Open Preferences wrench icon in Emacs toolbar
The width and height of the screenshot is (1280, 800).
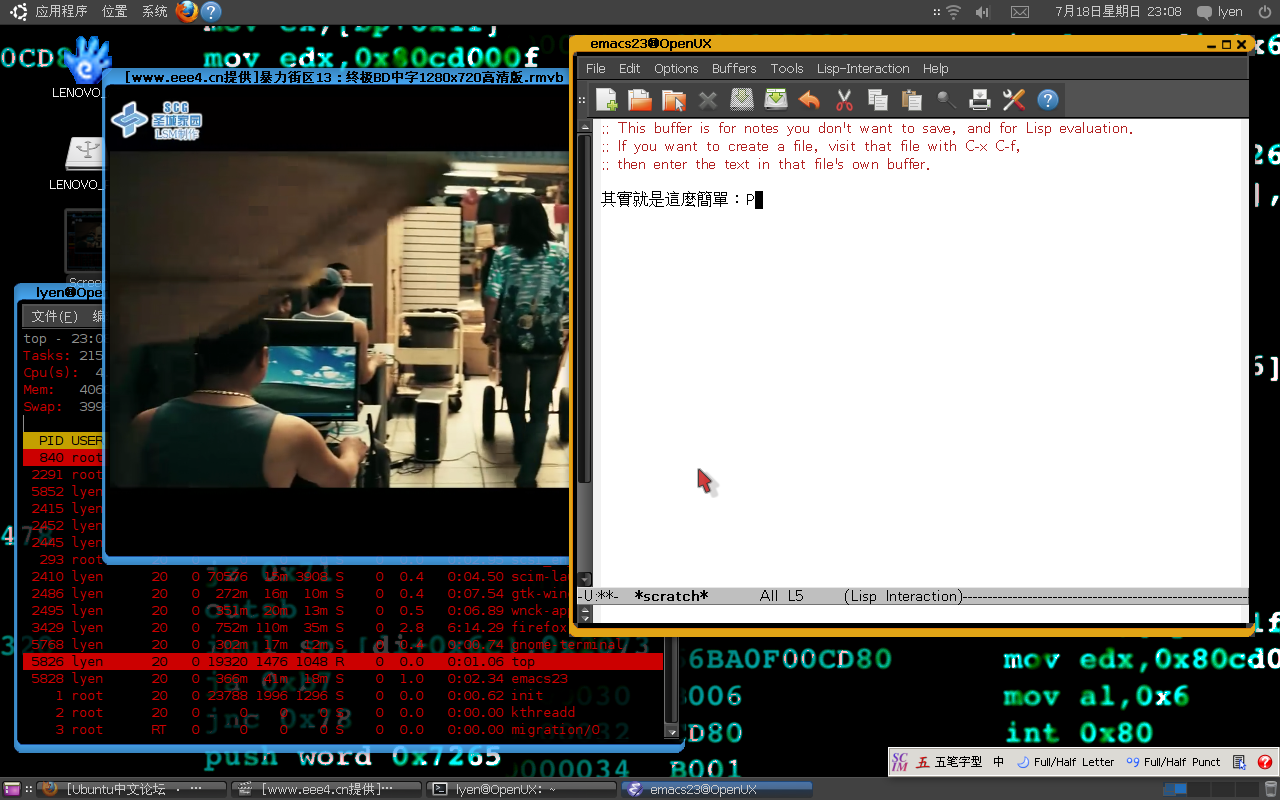point(1014,100)
